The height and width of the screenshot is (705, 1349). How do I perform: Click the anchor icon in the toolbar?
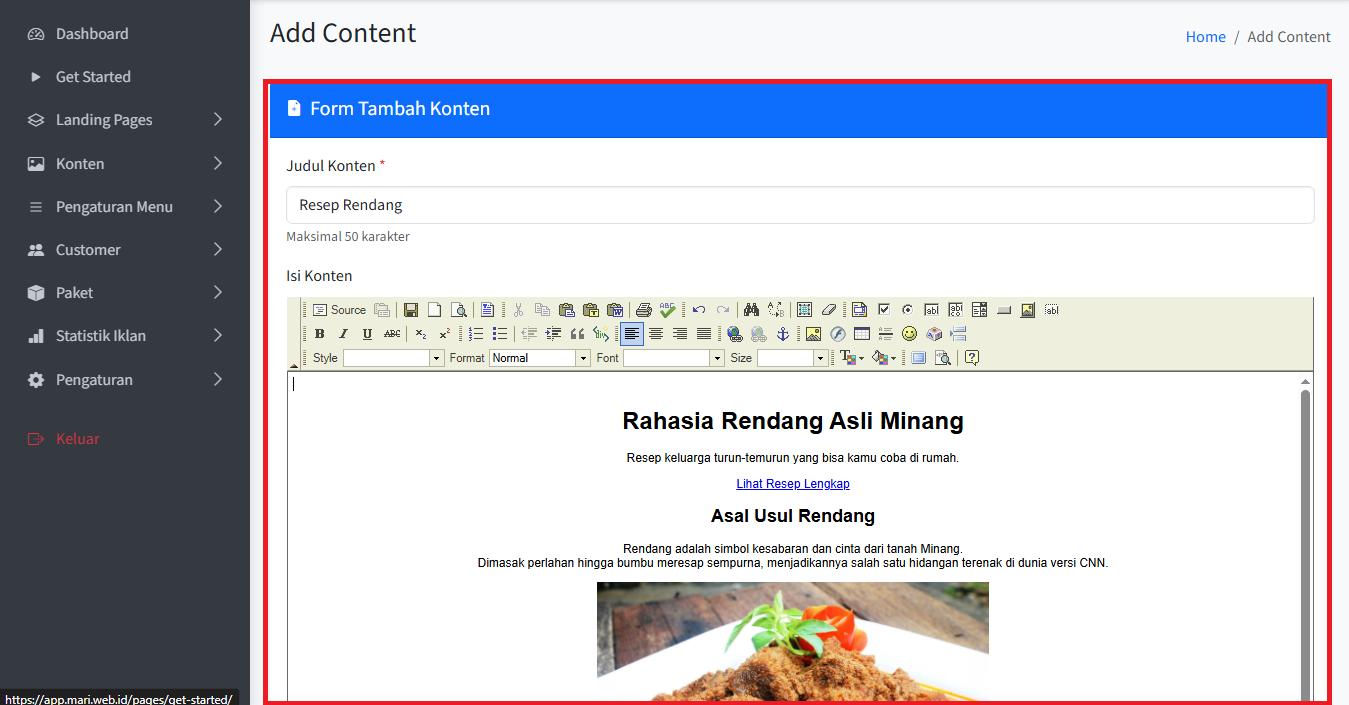(783, 334)
